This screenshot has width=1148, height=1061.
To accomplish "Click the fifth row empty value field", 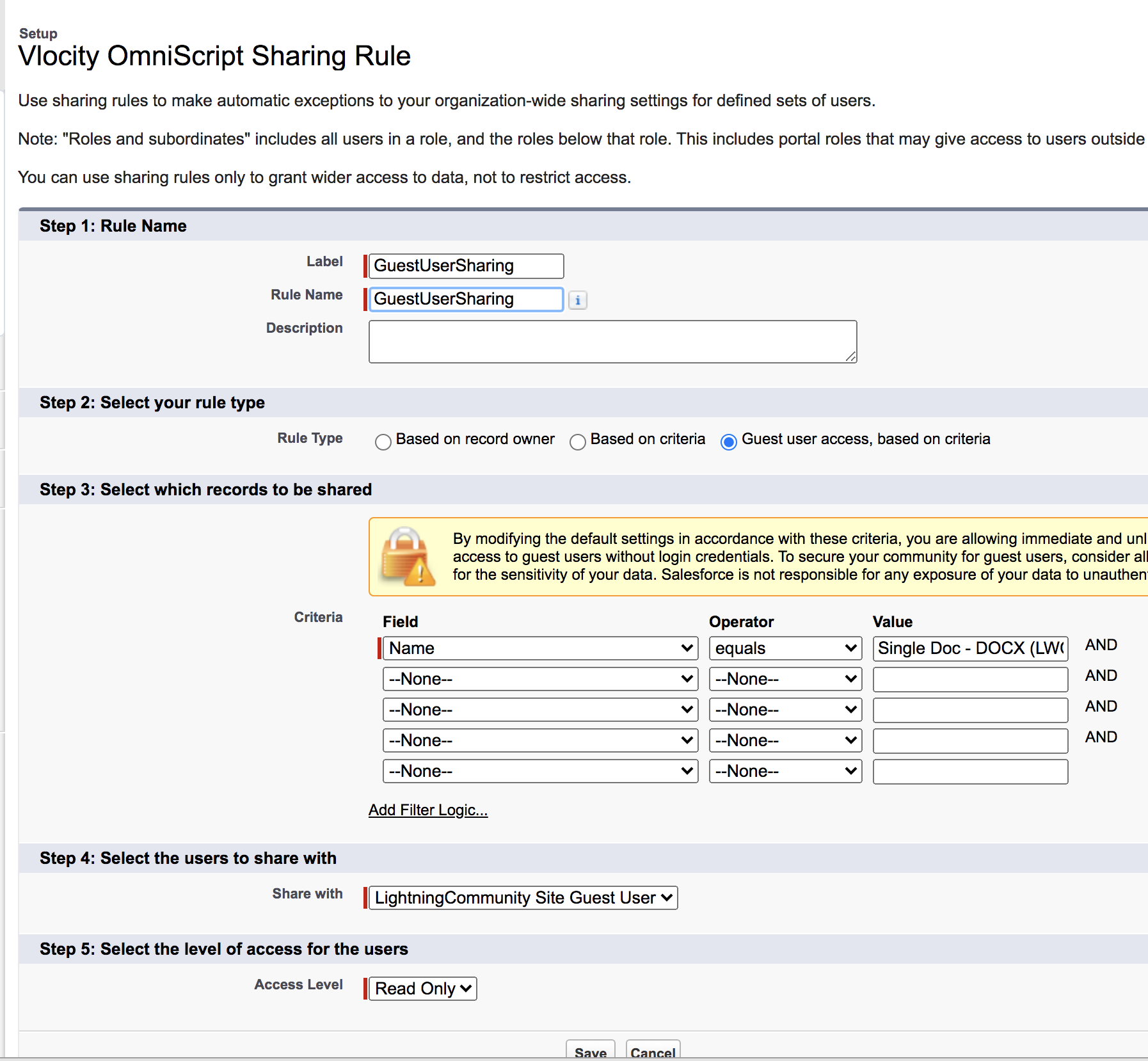I will 970,771.
